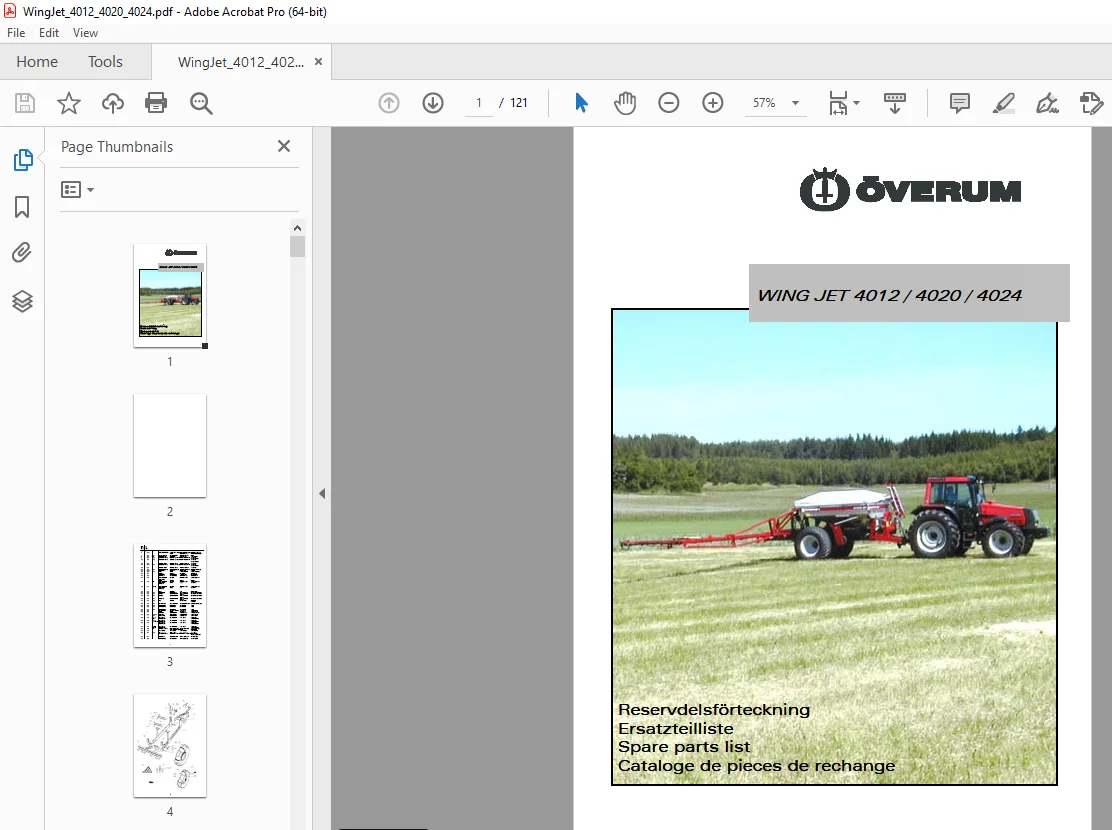Close the Page Thumbnails panel
Viewport: 1112px width, 830px height.
pyautogui.click(x=284, y=146)
